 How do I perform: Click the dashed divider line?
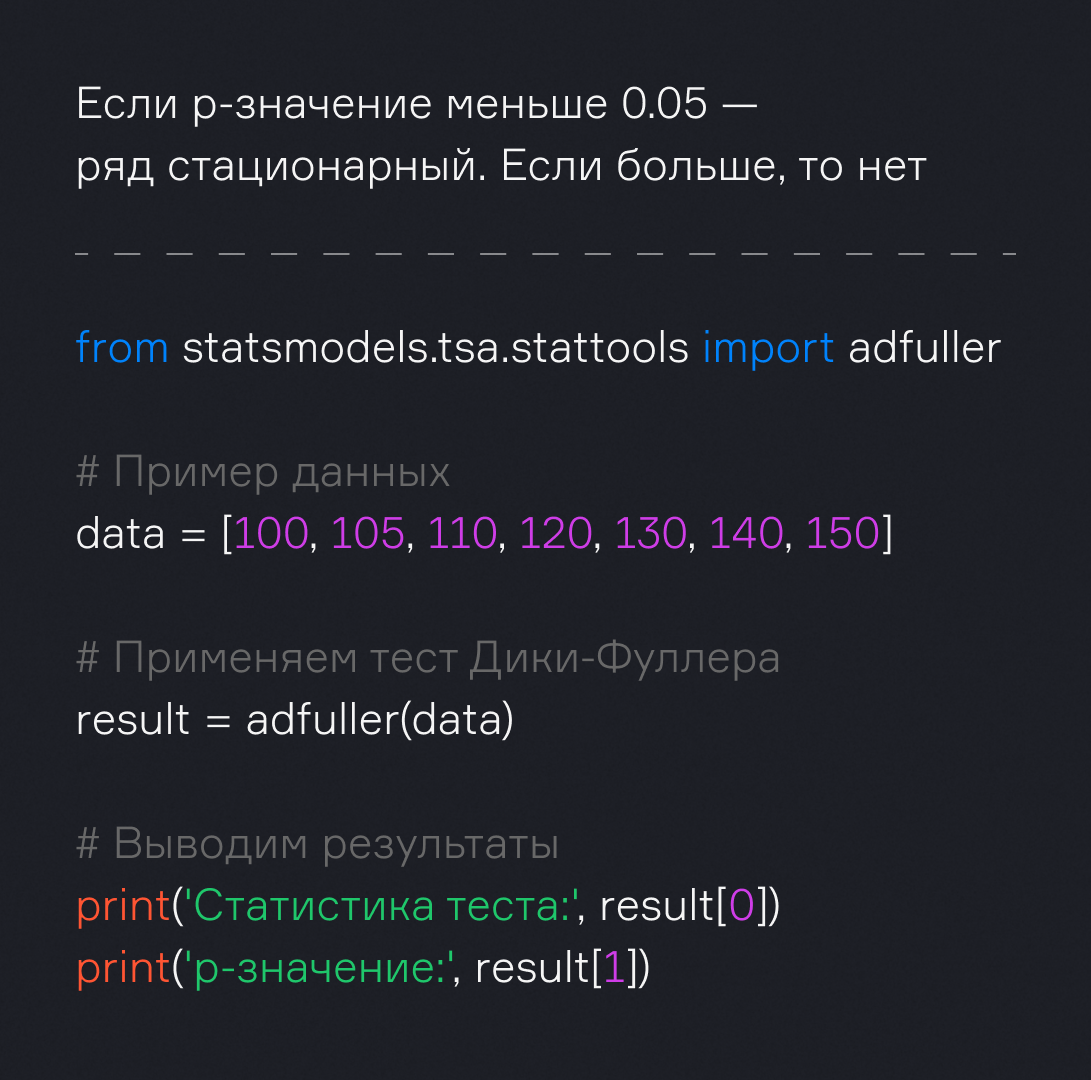pos(545,252)
